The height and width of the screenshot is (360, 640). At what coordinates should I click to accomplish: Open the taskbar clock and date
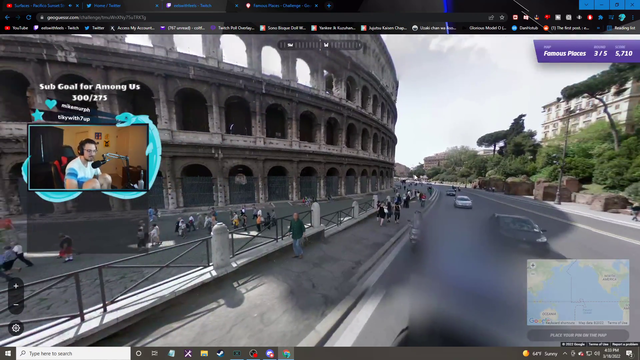[611, 353]
